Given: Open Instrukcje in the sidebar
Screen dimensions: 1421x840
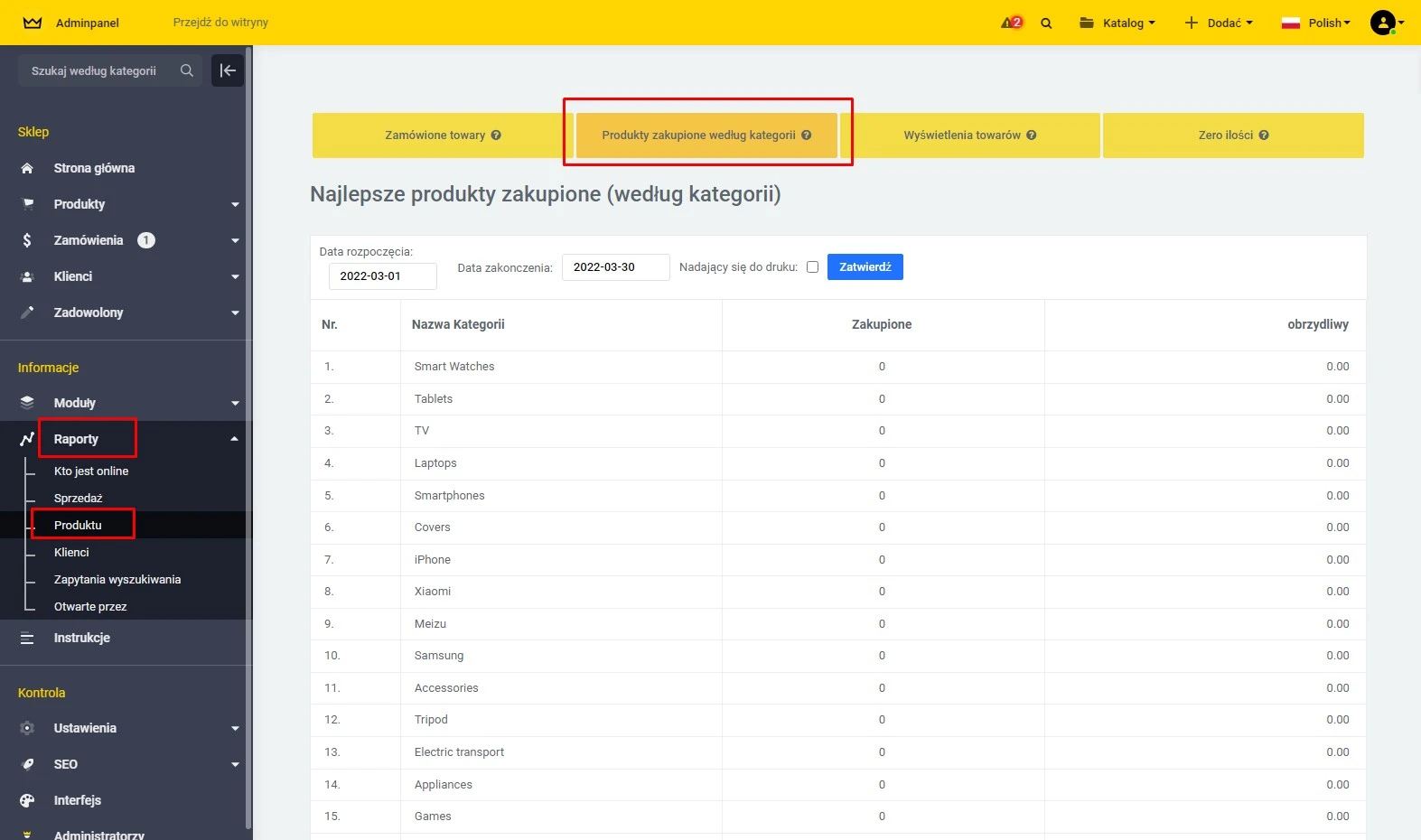Looking at the screenshot, I should tap(82, 638).
